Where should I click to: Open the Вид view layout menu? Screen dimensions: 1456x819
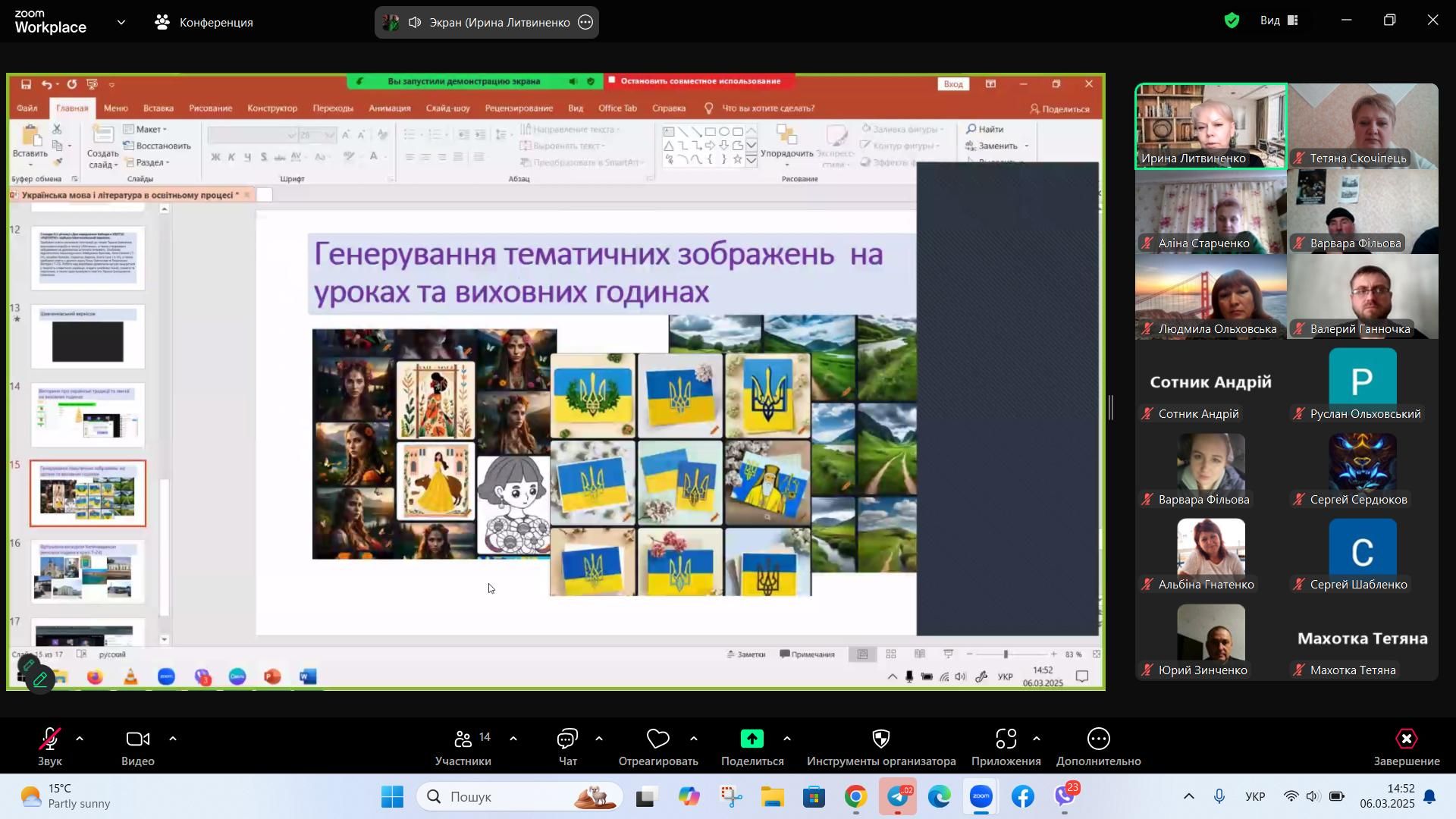point(1279,20)
